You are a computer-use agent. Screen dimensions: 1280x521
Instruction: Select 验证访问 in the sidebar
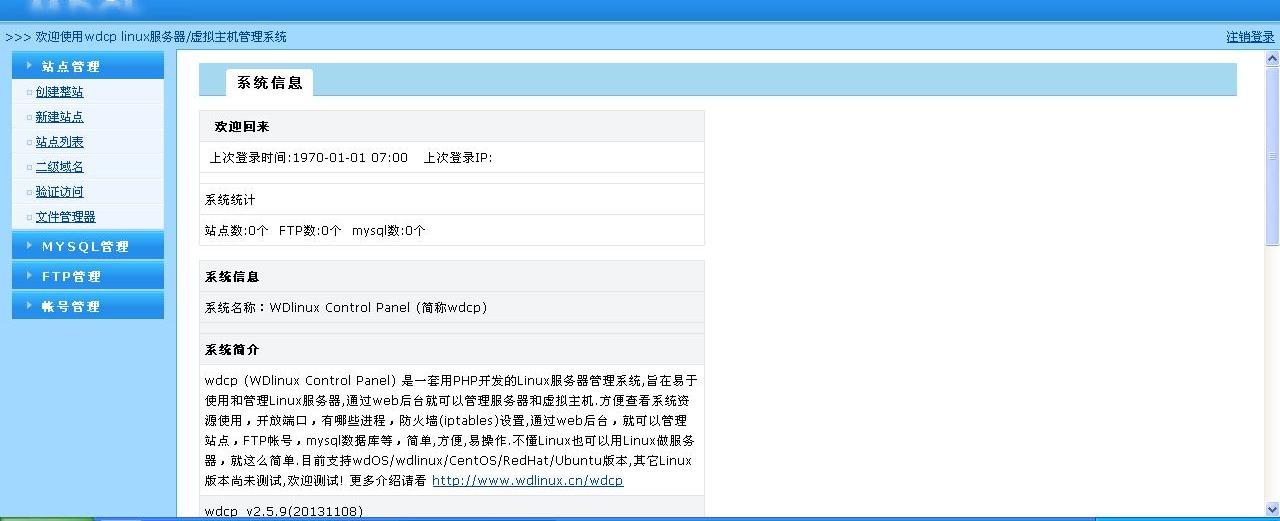click(59, 192)
